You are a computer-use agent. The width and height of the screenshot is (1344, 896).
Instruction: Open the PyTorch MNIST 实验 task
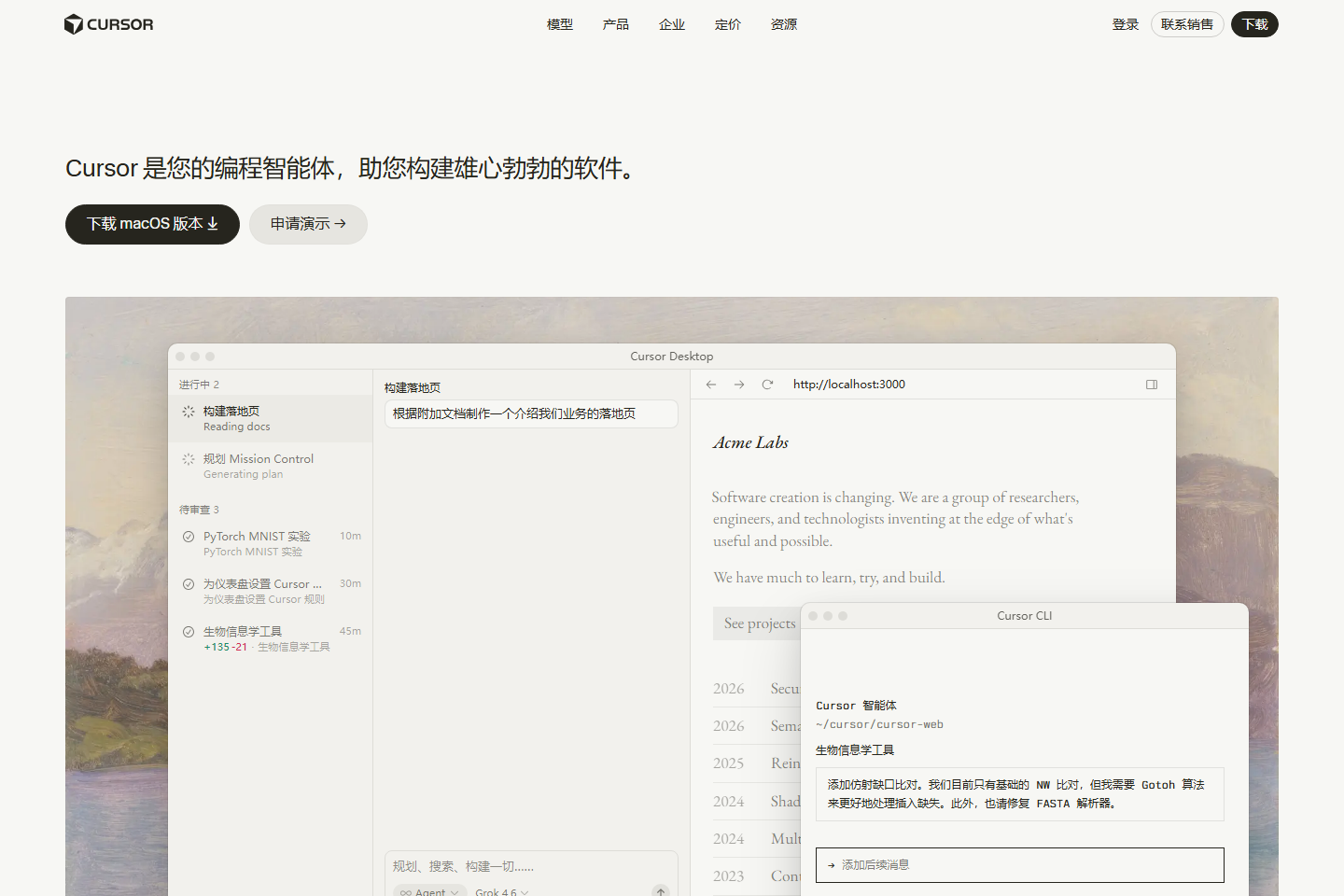[x=271, y=543]
